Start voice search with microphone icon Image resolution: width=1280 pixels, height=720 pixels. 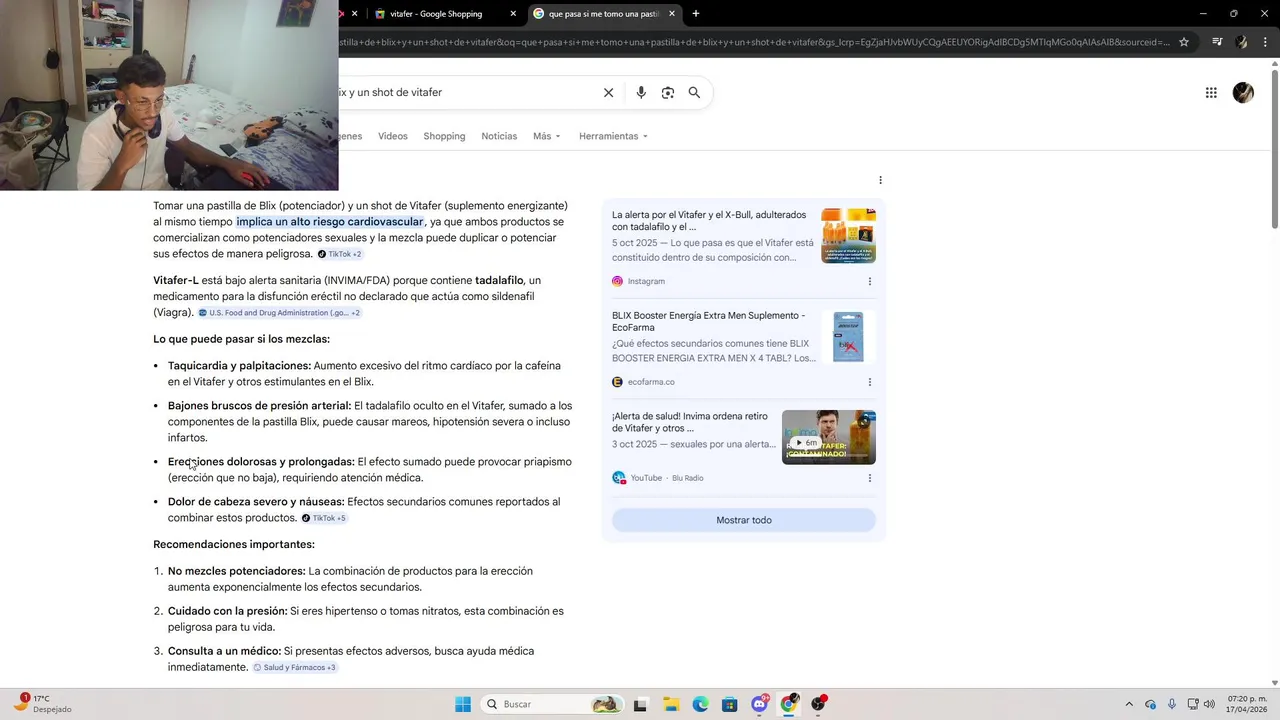point(641,92)
